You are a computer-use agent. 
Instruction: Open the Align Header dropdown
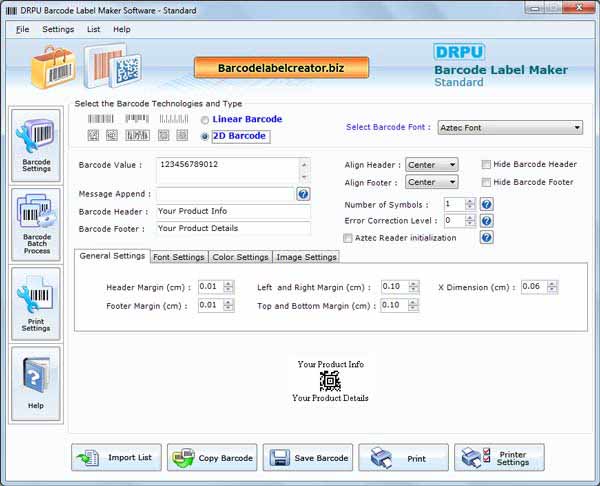[x=431, y=165]
